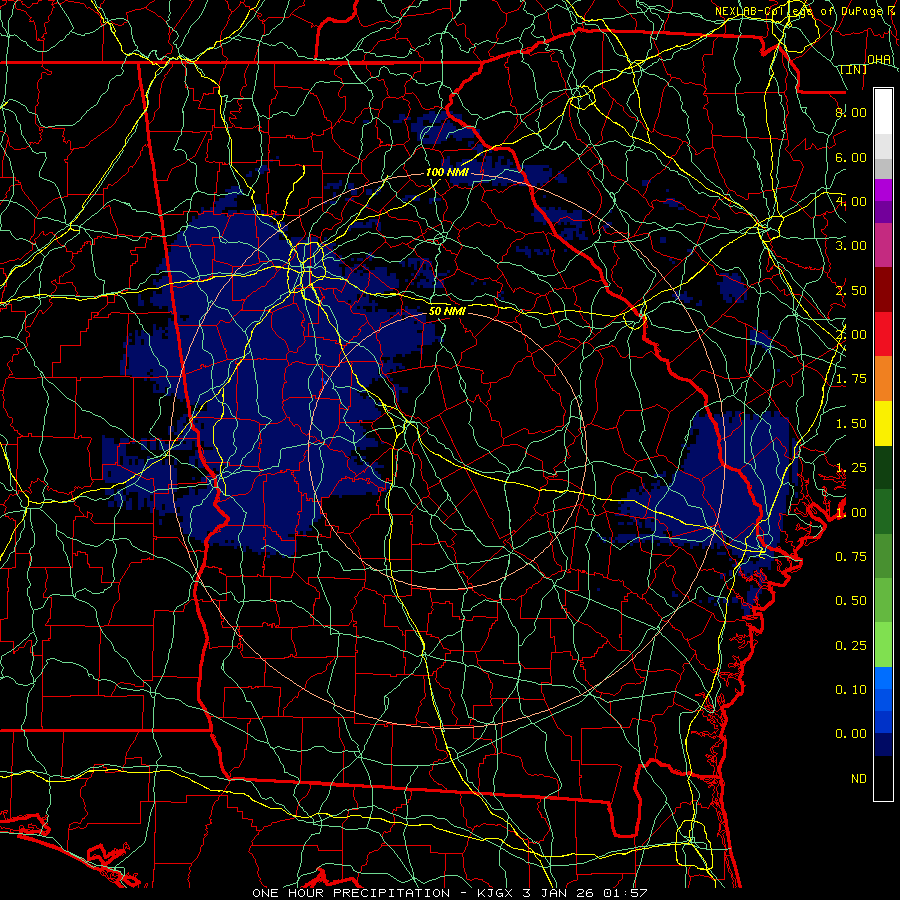This screenshot has width=900, height=900.
Task: Select the 1.50 legend value
Action: point(851,424)
